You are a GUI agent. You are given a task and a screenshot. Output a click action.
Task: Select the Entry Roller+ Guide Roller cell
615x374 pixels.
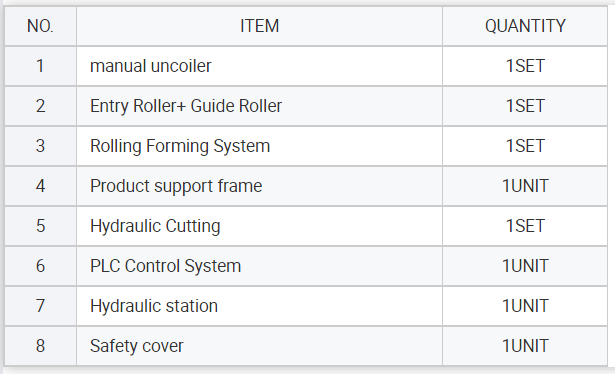tap(259, 106)
